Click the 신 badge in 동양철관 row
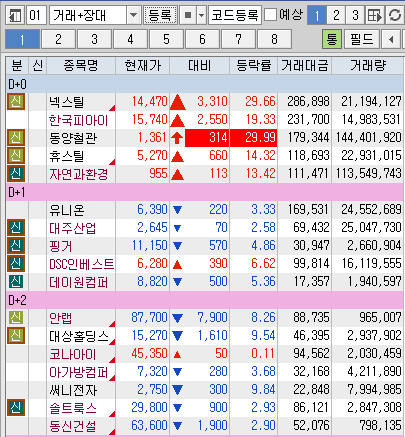The image size is (405, 437). click(x=16, y=137)
